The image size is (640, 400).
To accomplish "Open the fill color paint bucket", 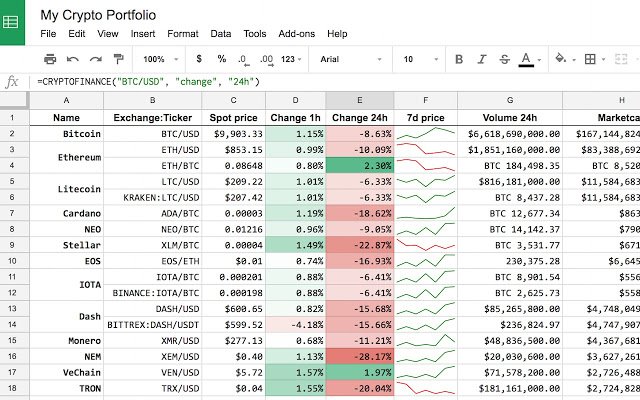I will pyautogui.click(x=561, y=59).
